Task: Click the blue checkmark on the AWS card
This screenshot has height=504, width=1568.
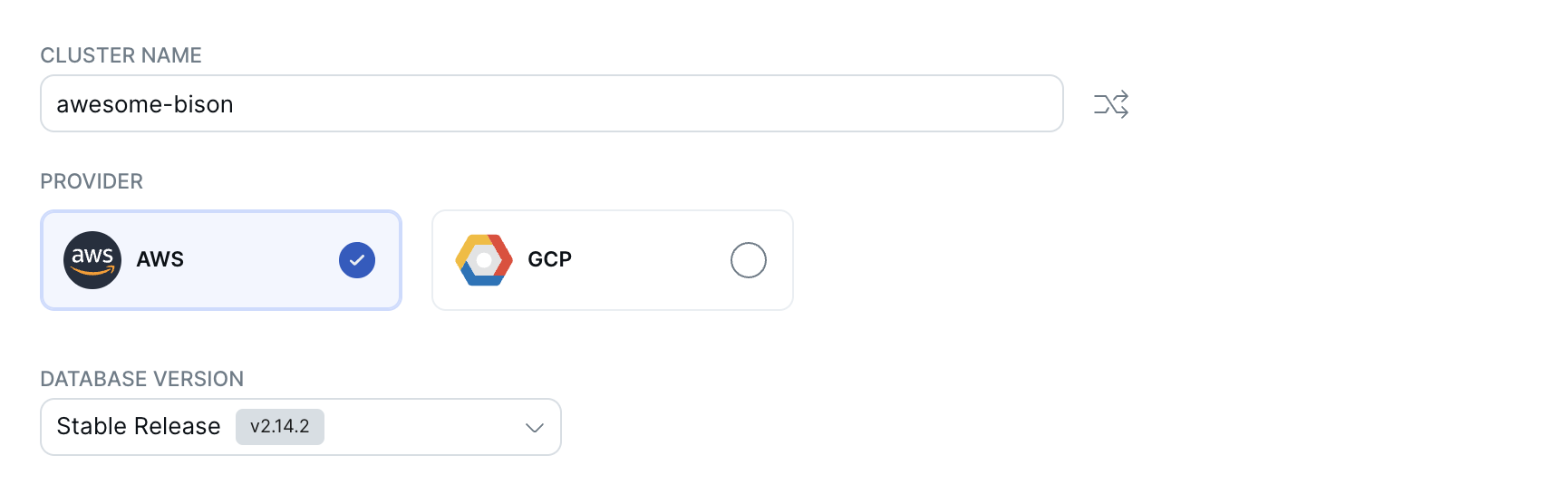Action: pyautogui.click(x=357, y=260)
